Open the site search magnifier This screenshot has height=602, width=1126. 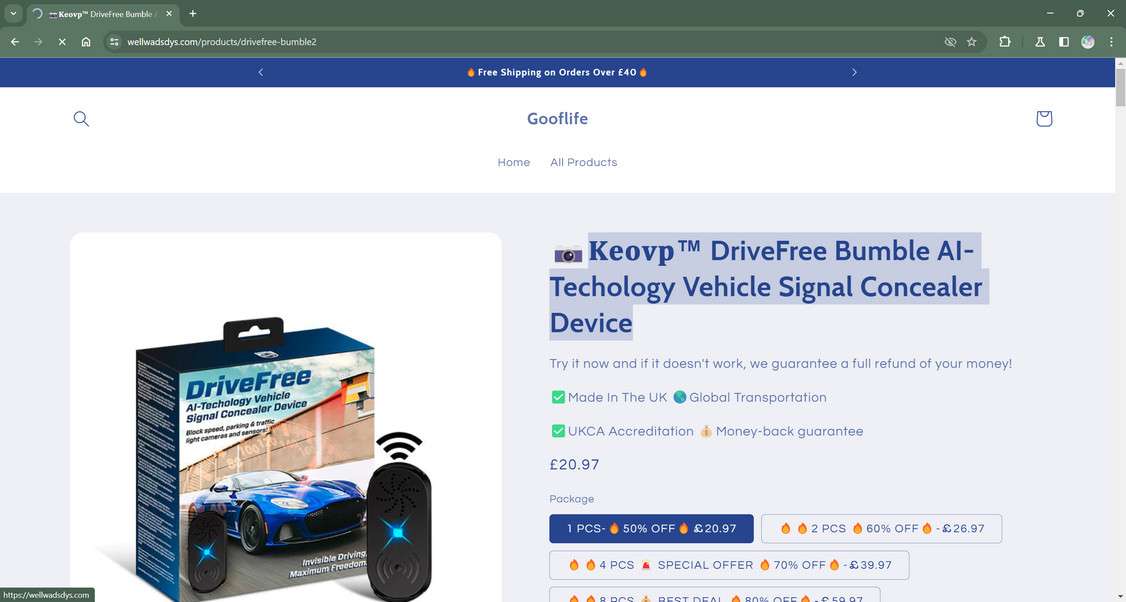[x=81, y=119]
